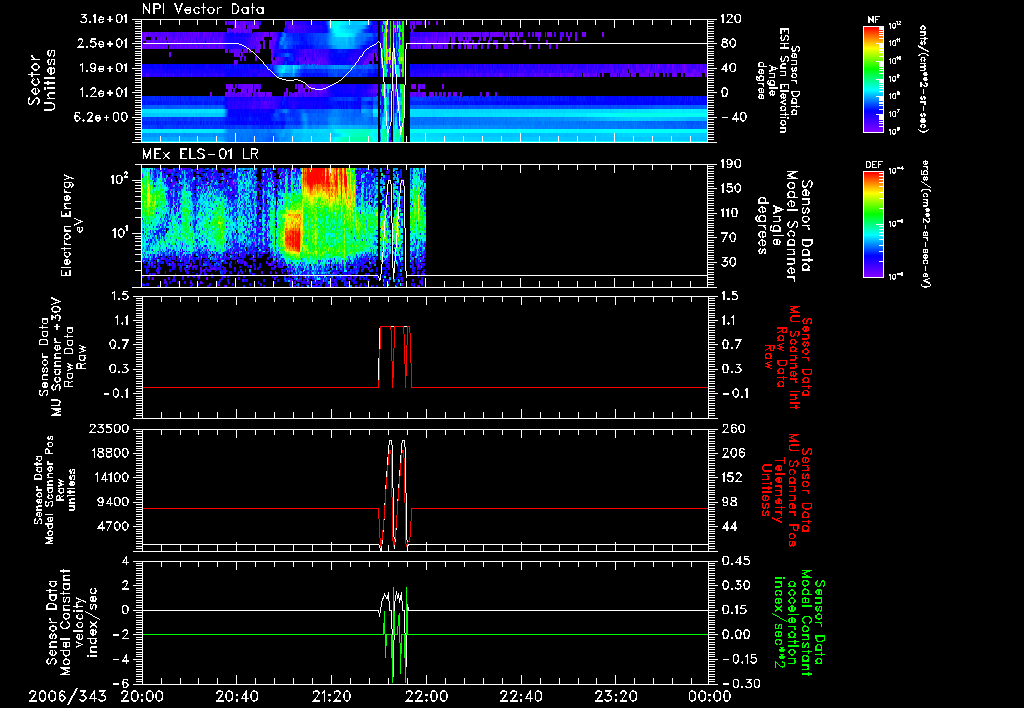Screen dimensions: 1024x708
Task: Click the "23500" scanner position tick value
Action: (110, 428)
